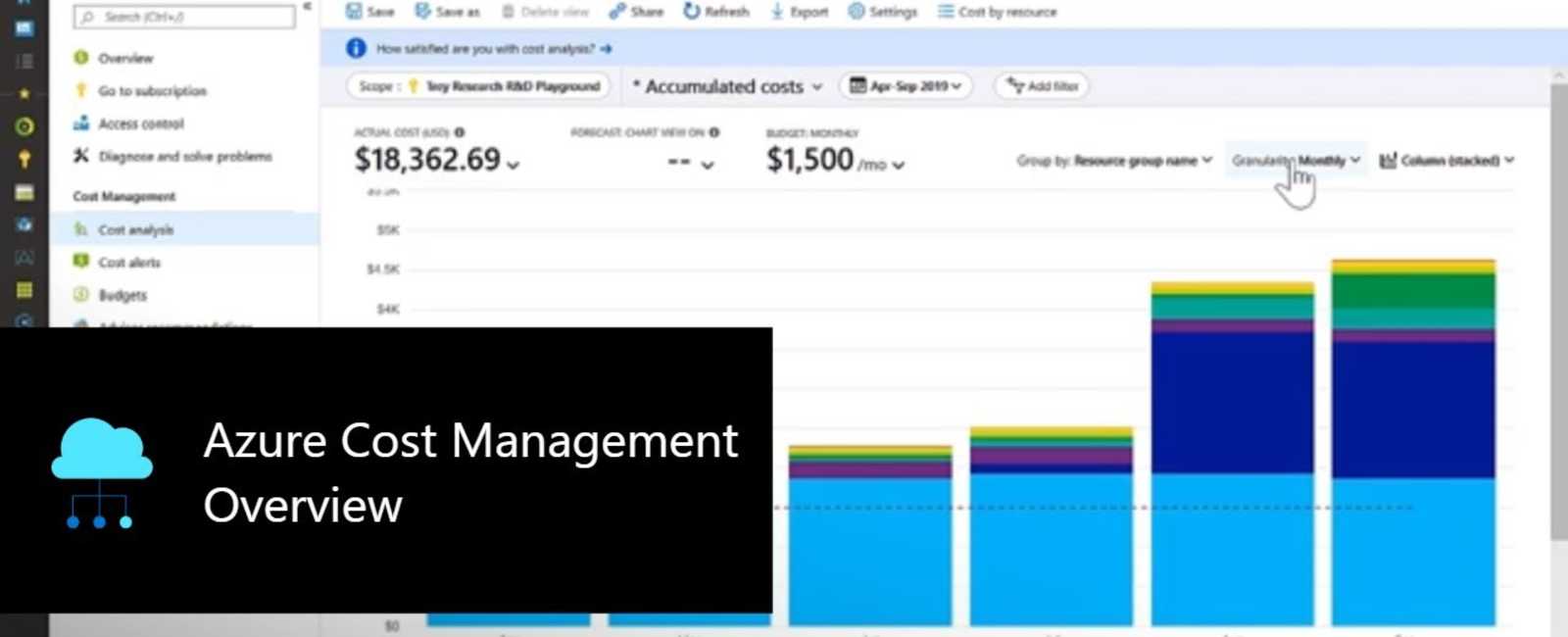Click the Scope subscription pill
1568x637 pixels.
coord(478,86)
